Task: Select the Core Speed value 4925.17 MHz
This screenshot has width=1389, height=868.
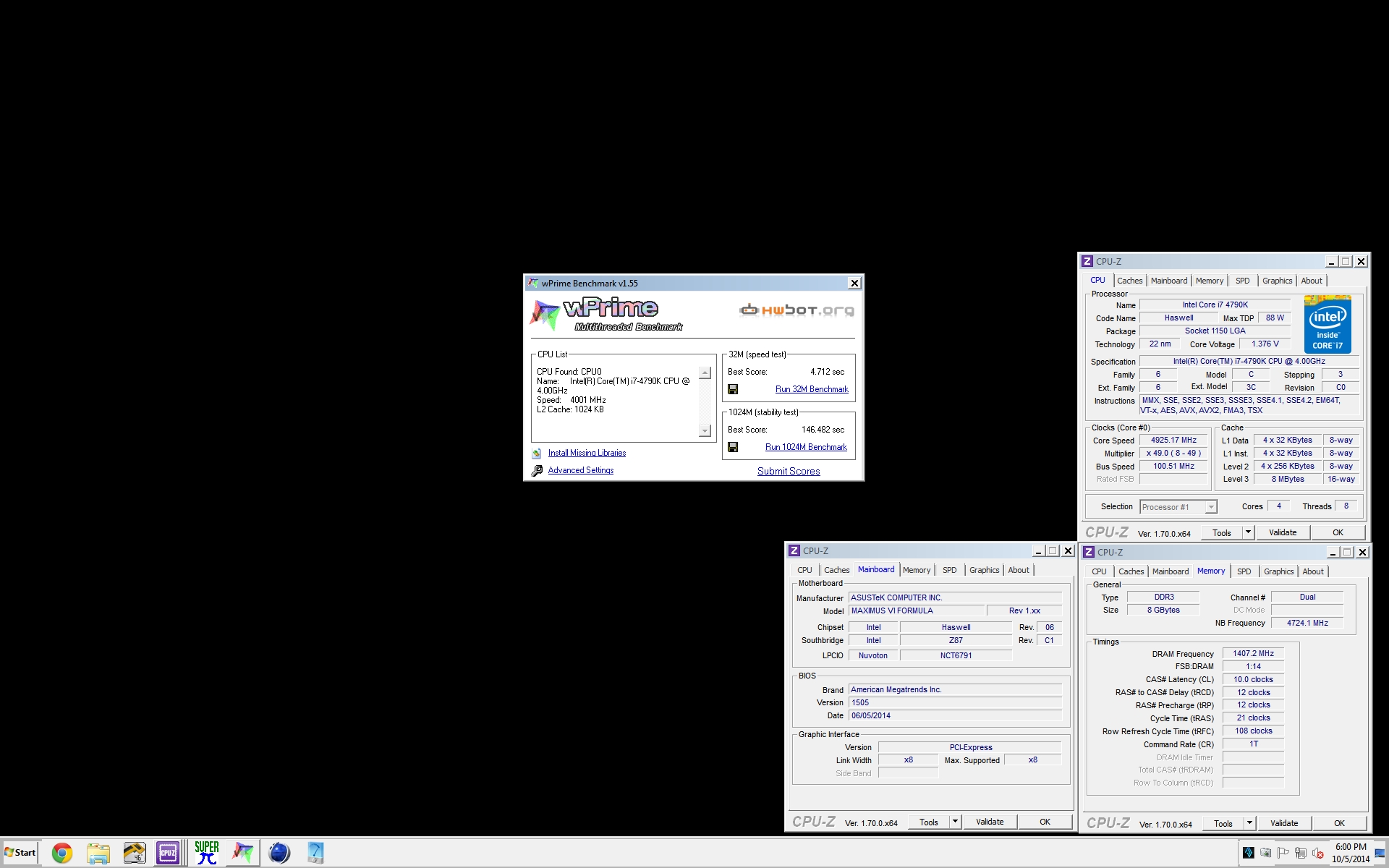Action: [x=1173, y=441]
